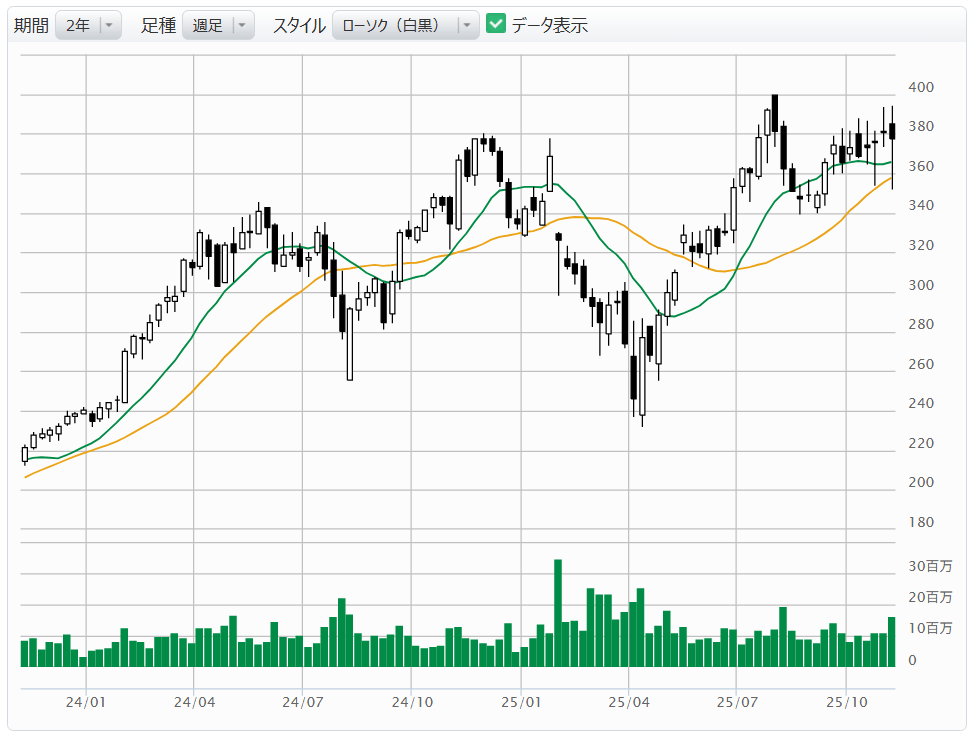Click the 300 price axis label
The width and height of the screenshot is (974, 737).
920,285
